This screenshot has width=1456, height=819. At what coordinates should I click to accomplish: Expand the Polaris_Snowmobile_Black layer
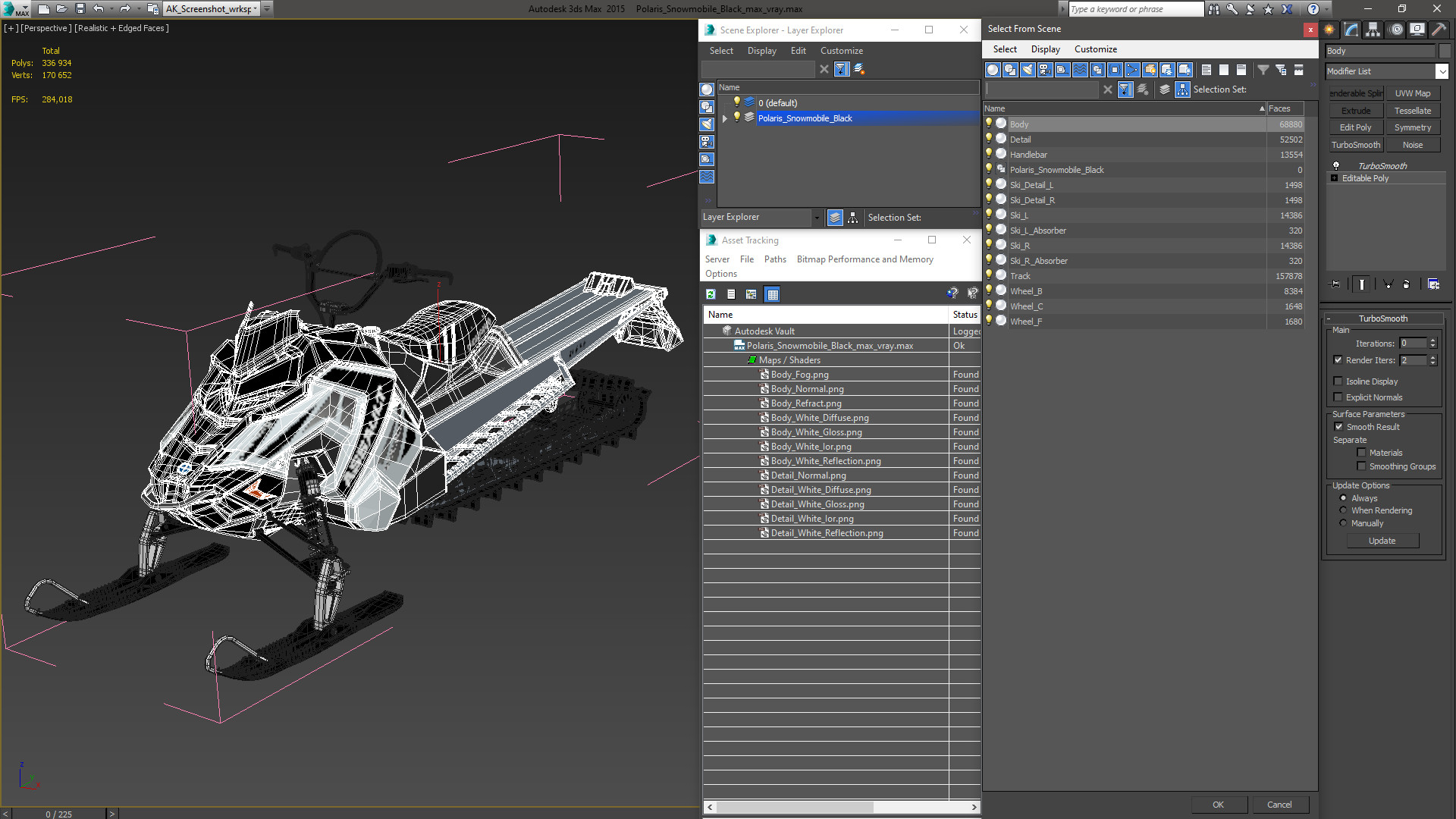click(x=725, y=118)
